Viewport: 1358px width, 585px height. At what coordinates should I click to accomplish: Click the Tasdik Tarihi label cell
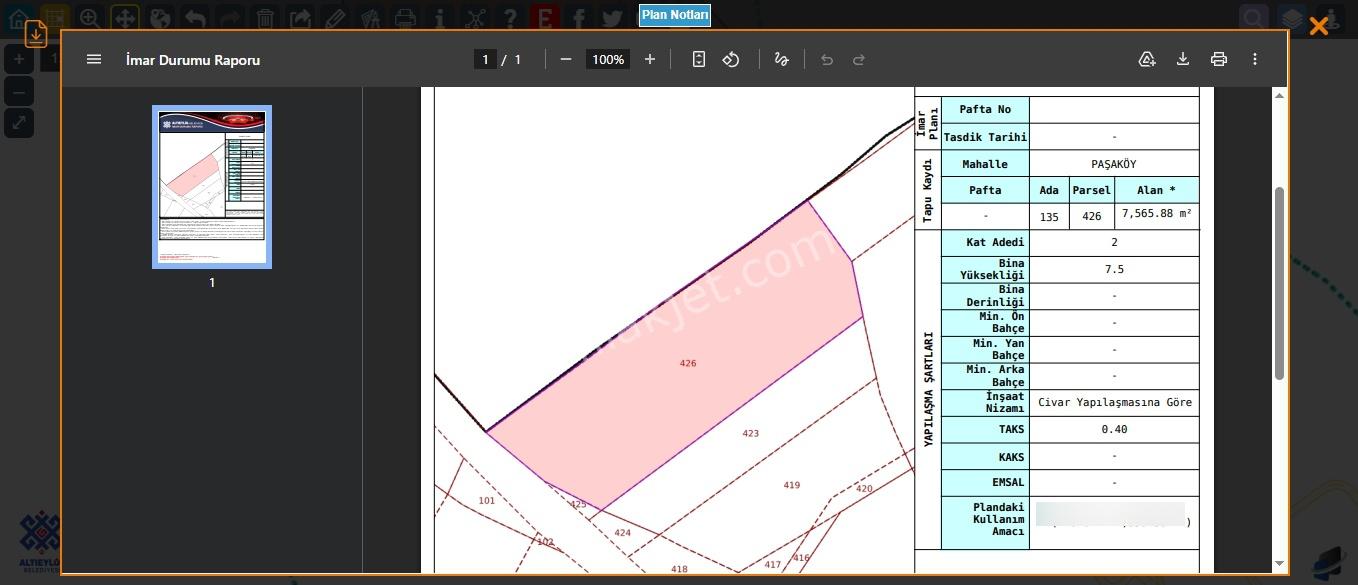click(x=985, y=137)
